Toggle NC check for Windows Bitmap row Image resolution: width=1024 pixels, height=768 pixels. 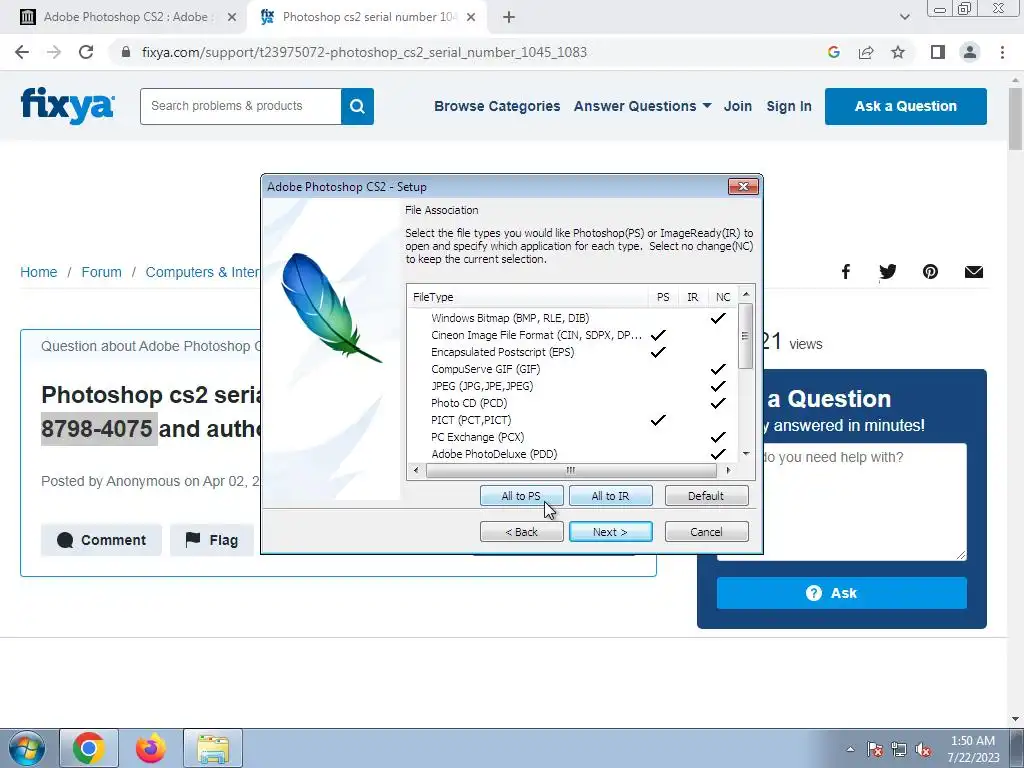(718, 318)
